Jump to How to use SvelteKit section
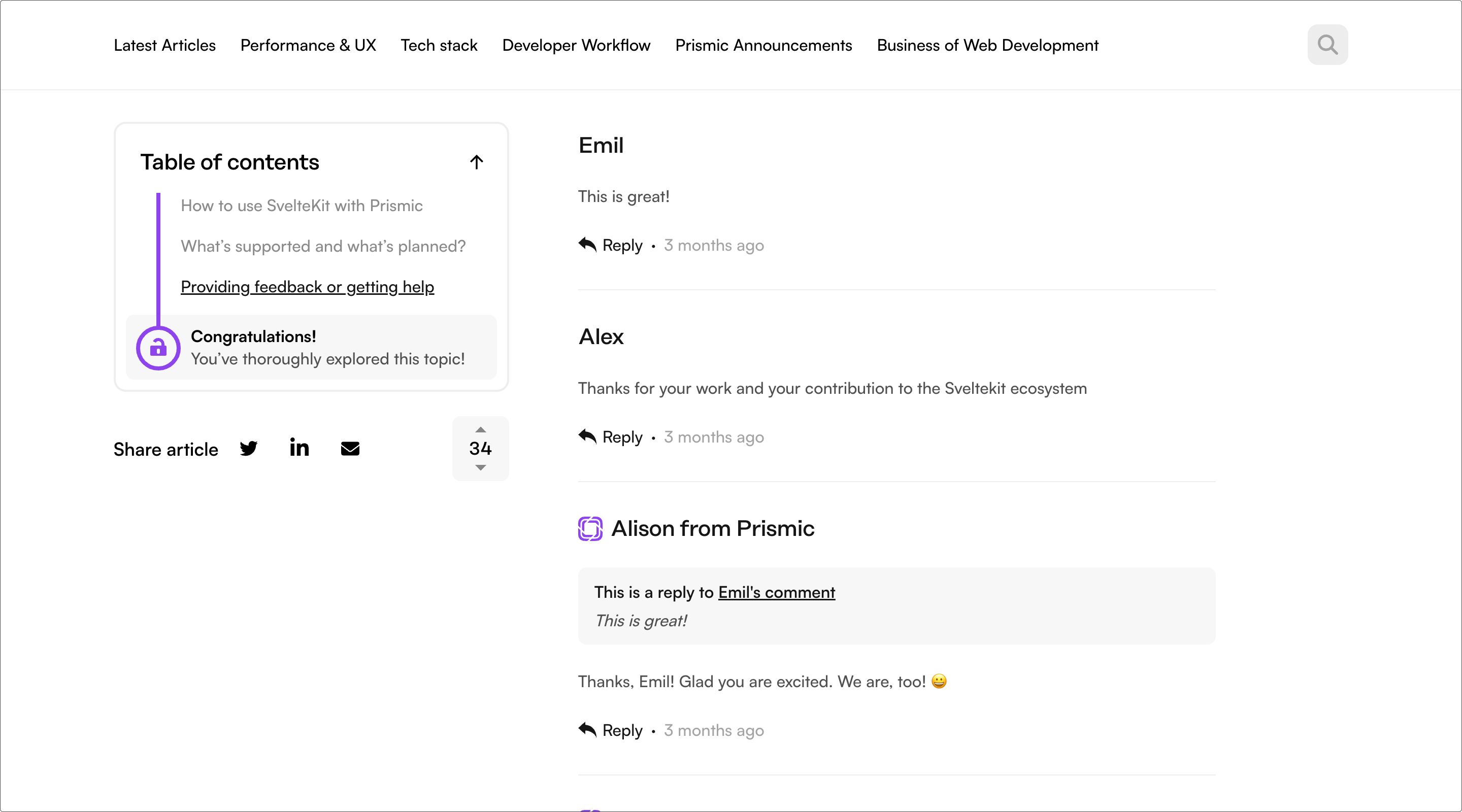 [302, 206]
